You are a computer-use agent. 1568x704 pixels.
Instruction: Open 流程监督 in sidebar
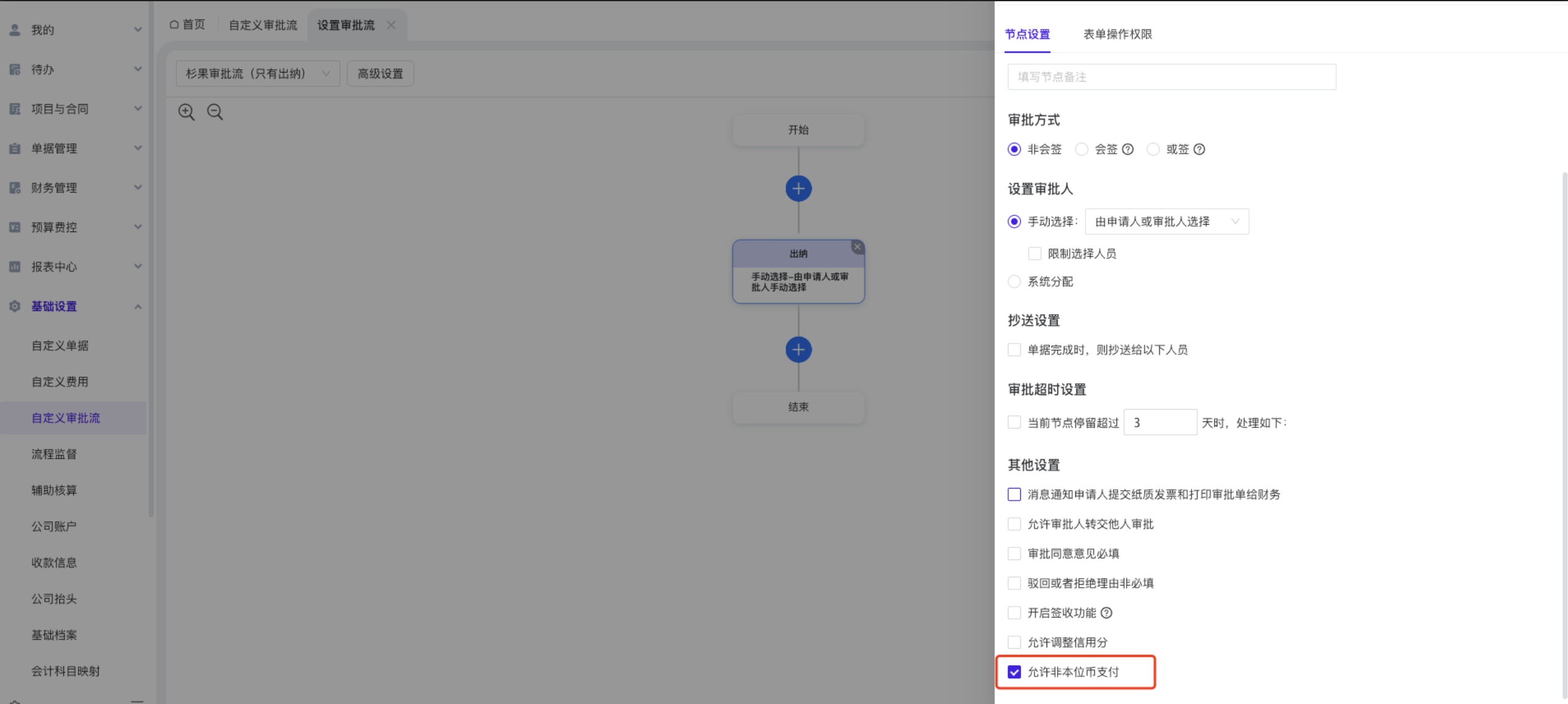(x=54, y=454)
